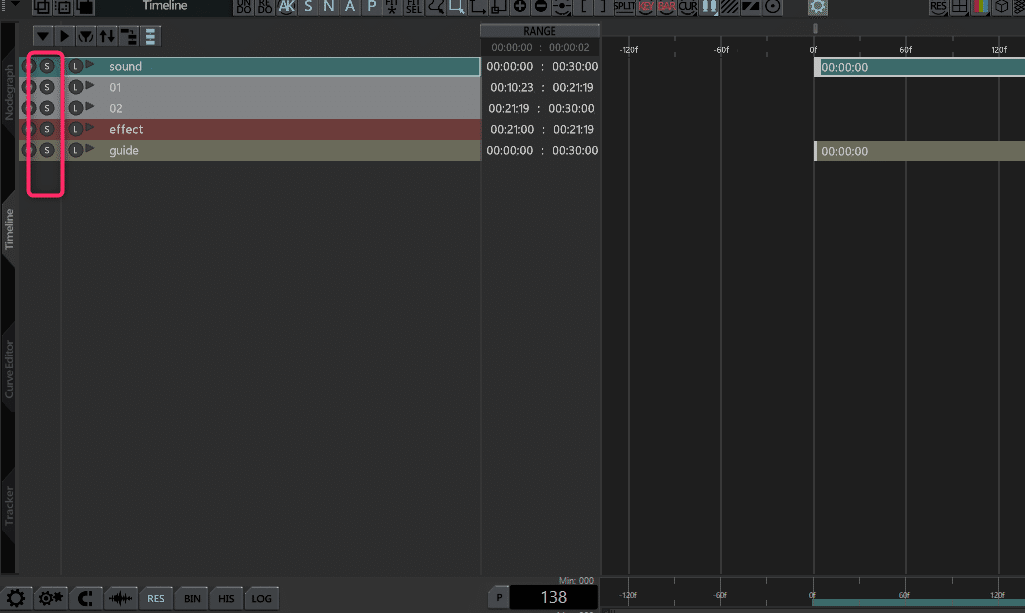Screen dimensions: 1025x613
Task: Click the grid layout icon top right
Action: pos(959,7)
